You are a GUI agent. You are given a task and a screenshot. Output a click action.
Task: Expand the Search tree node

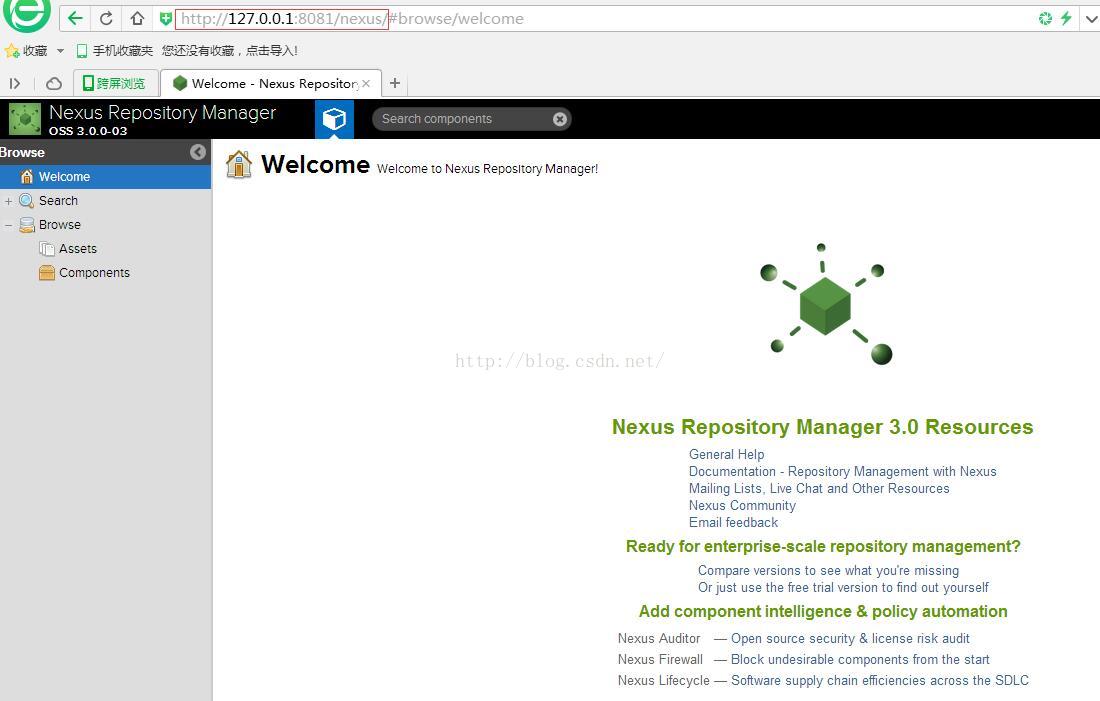[x=8, y=201]
